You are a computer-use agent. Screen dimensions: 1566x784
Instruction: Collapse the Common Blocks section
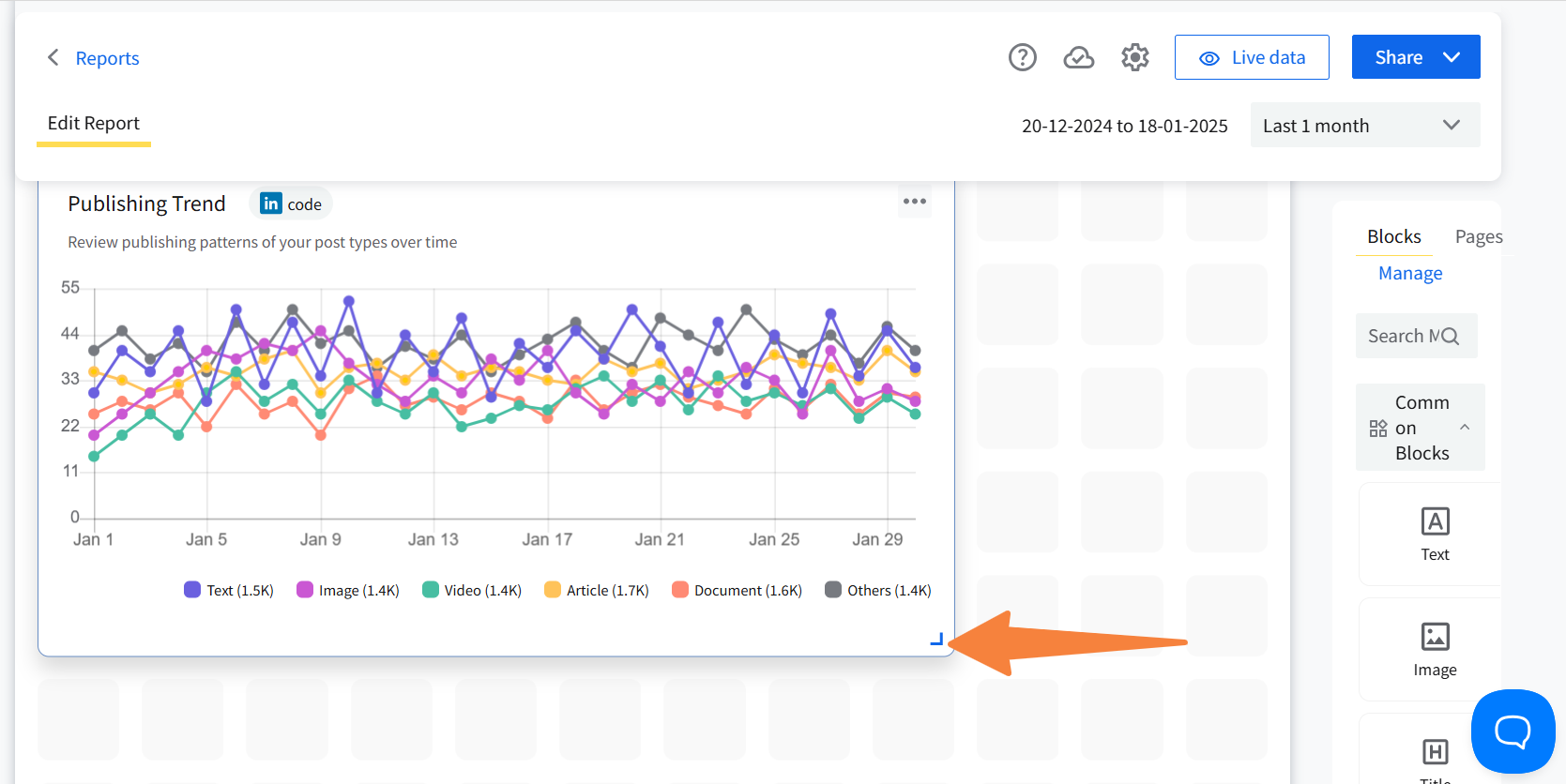click(x=1464, y=428)
